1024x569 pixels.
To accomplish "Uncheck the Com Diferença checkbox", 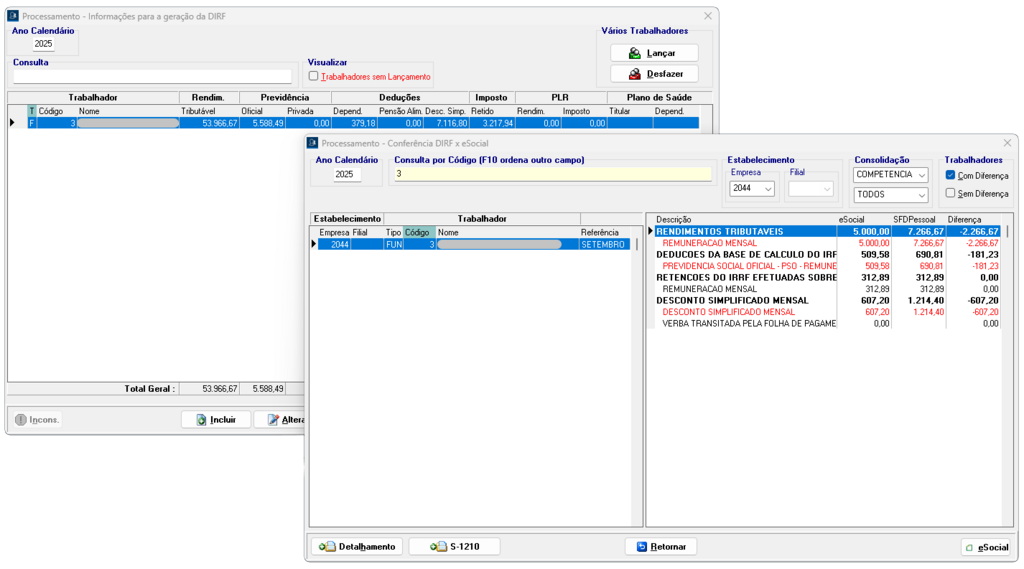I will pyautogui.click(x=950, y=175).
